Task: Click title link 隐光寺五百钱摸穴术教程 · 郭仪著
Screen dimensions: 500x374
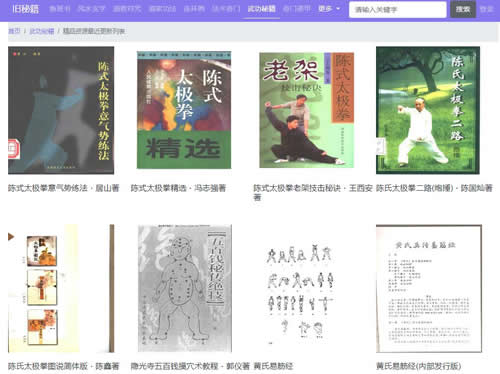Action: [190, 366]
